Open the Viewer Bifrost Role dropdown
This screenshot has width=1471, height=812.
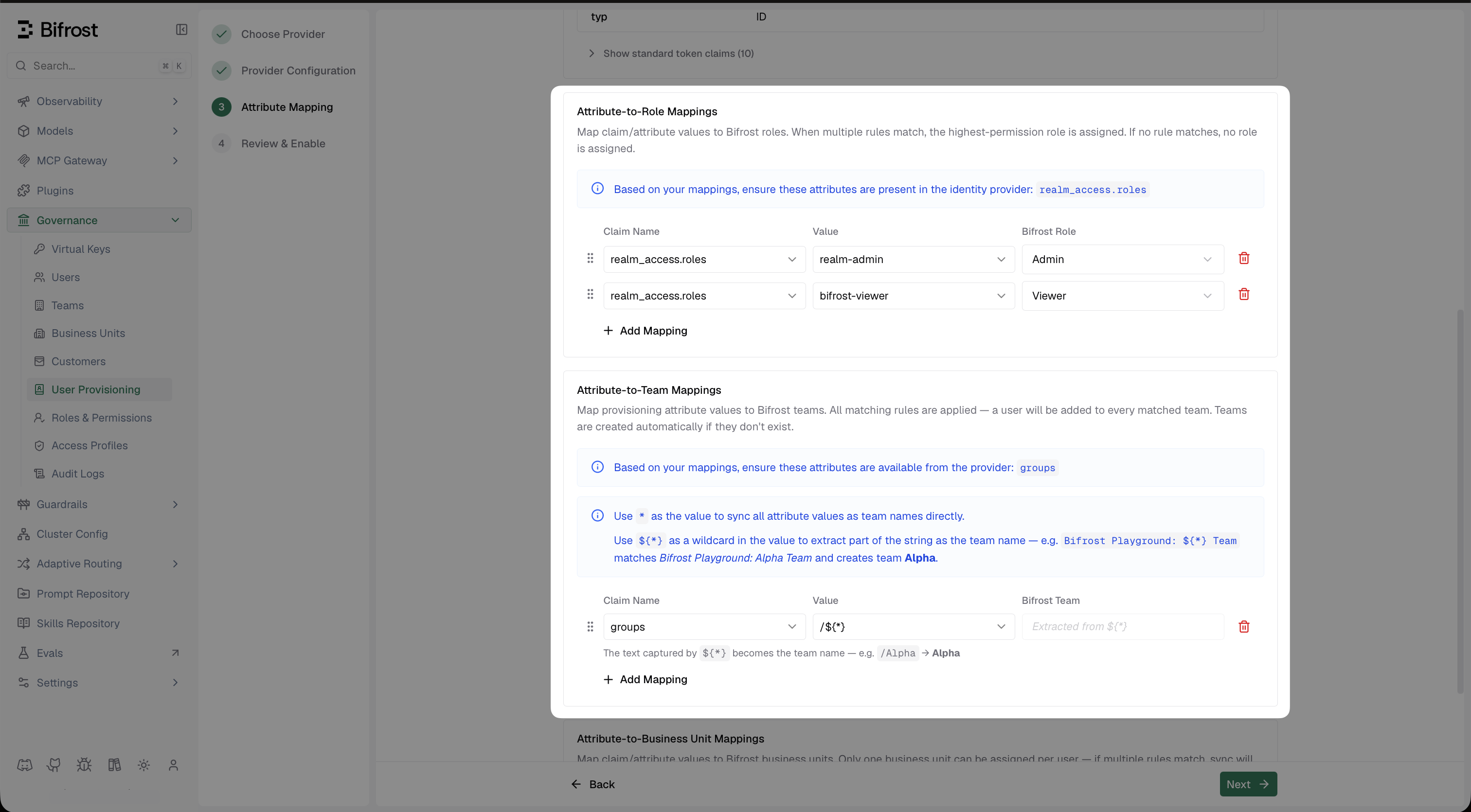(x=1123, y=296)
